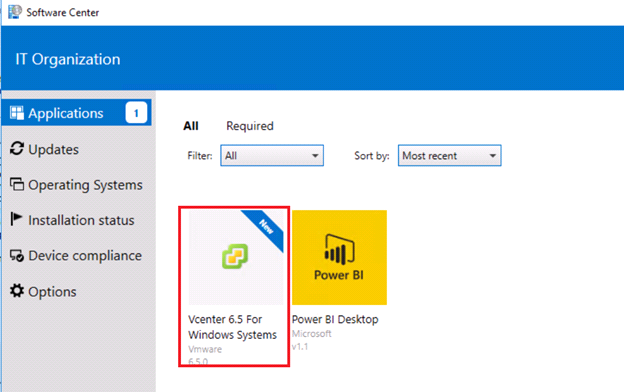Viewport: 624px width, 392px height.
Task: Click the Installation status flag icon
Action: click(16, 219)
